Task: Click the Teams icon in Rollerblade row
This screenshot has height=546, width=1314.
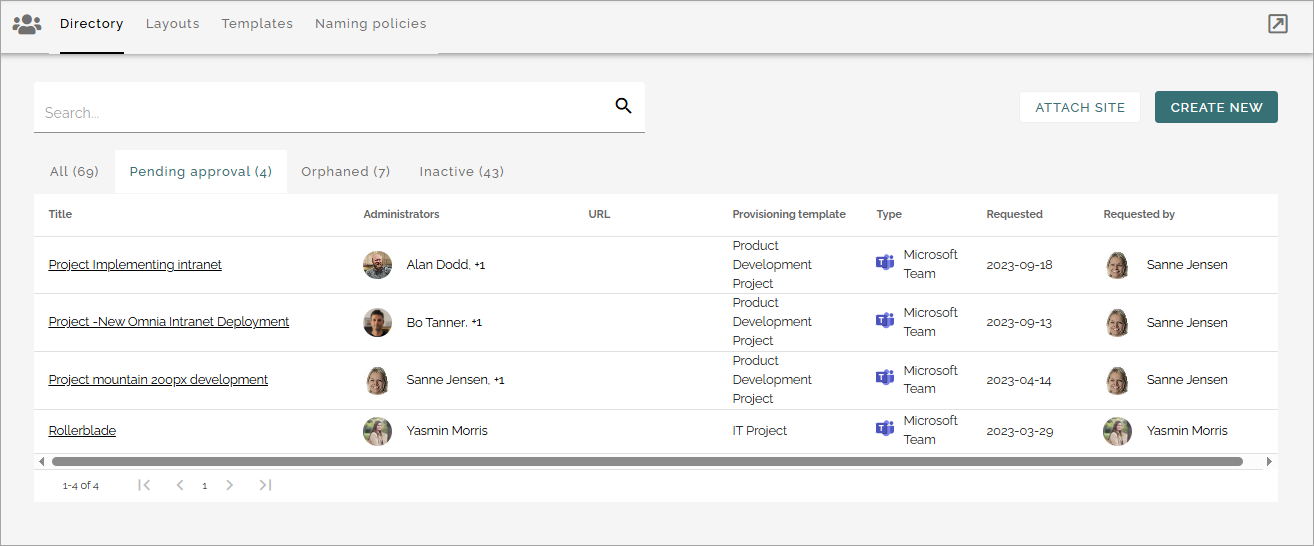Action: pos(884,429)
